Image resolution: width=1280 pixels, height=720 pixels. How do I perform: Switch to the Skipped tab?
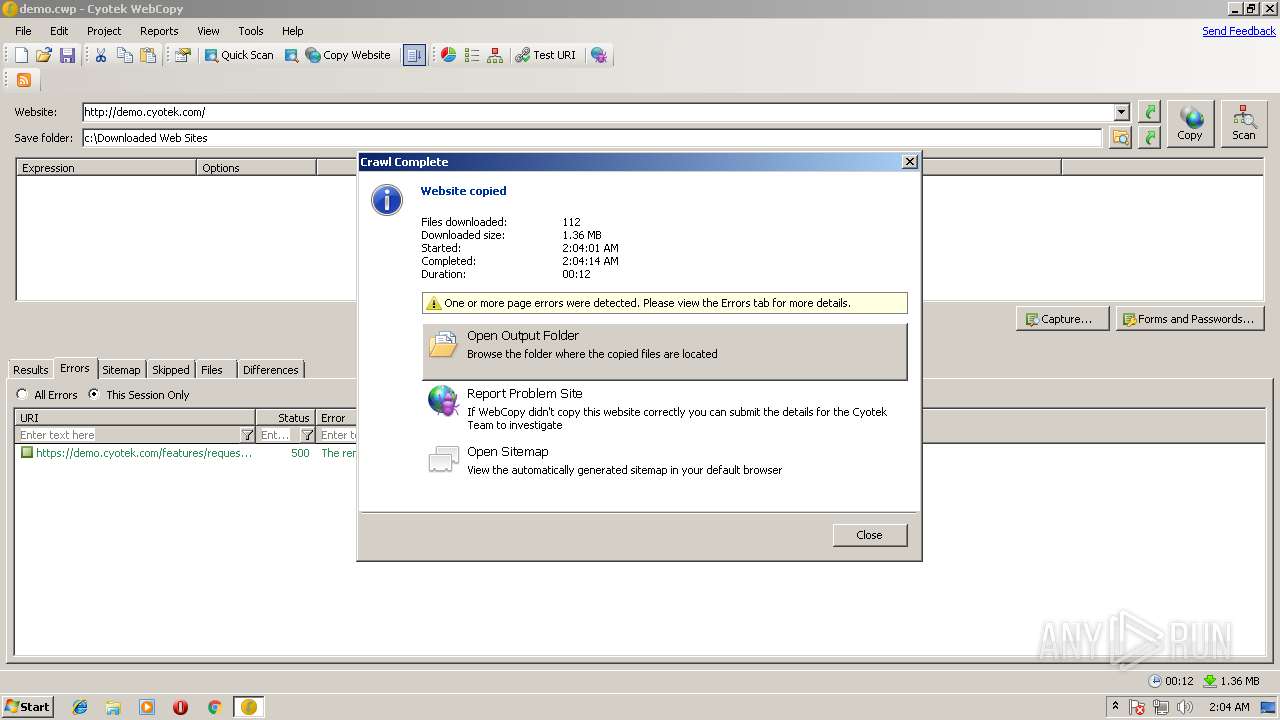170,370
